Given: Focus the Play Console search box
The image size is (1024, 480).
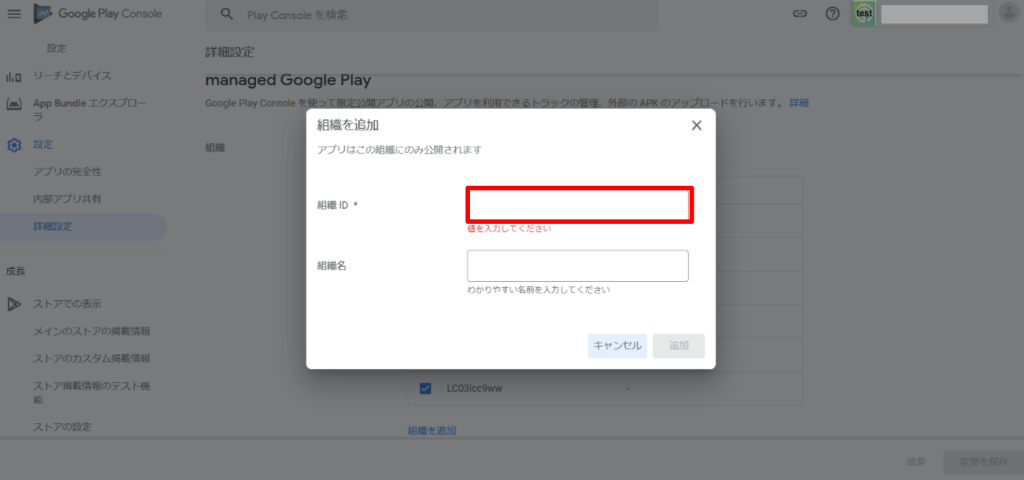Looking at the screenshot, I should [432, 15].
